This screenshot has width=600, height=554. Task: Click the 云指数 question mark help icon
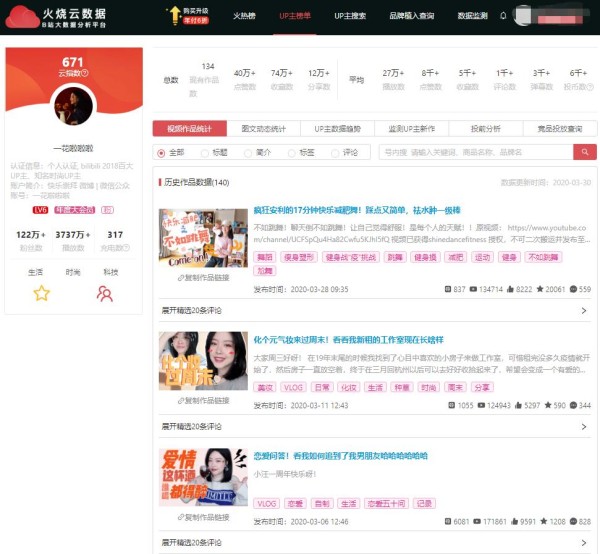click(x=85, y=73)
